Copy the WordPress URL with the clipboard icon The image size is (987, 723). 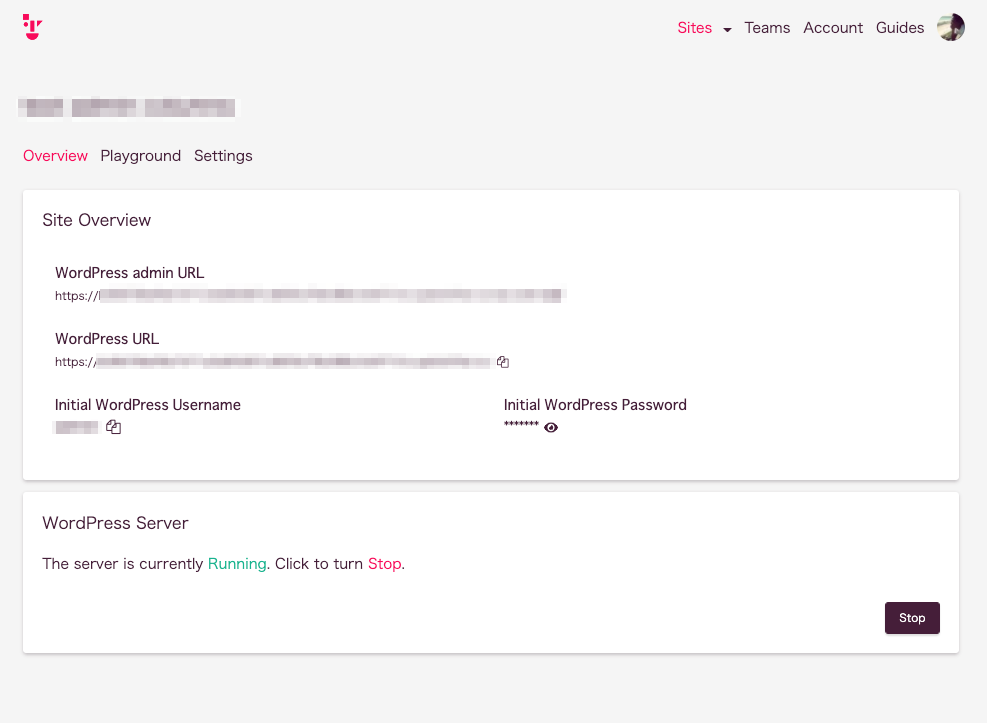click(503, 362)
